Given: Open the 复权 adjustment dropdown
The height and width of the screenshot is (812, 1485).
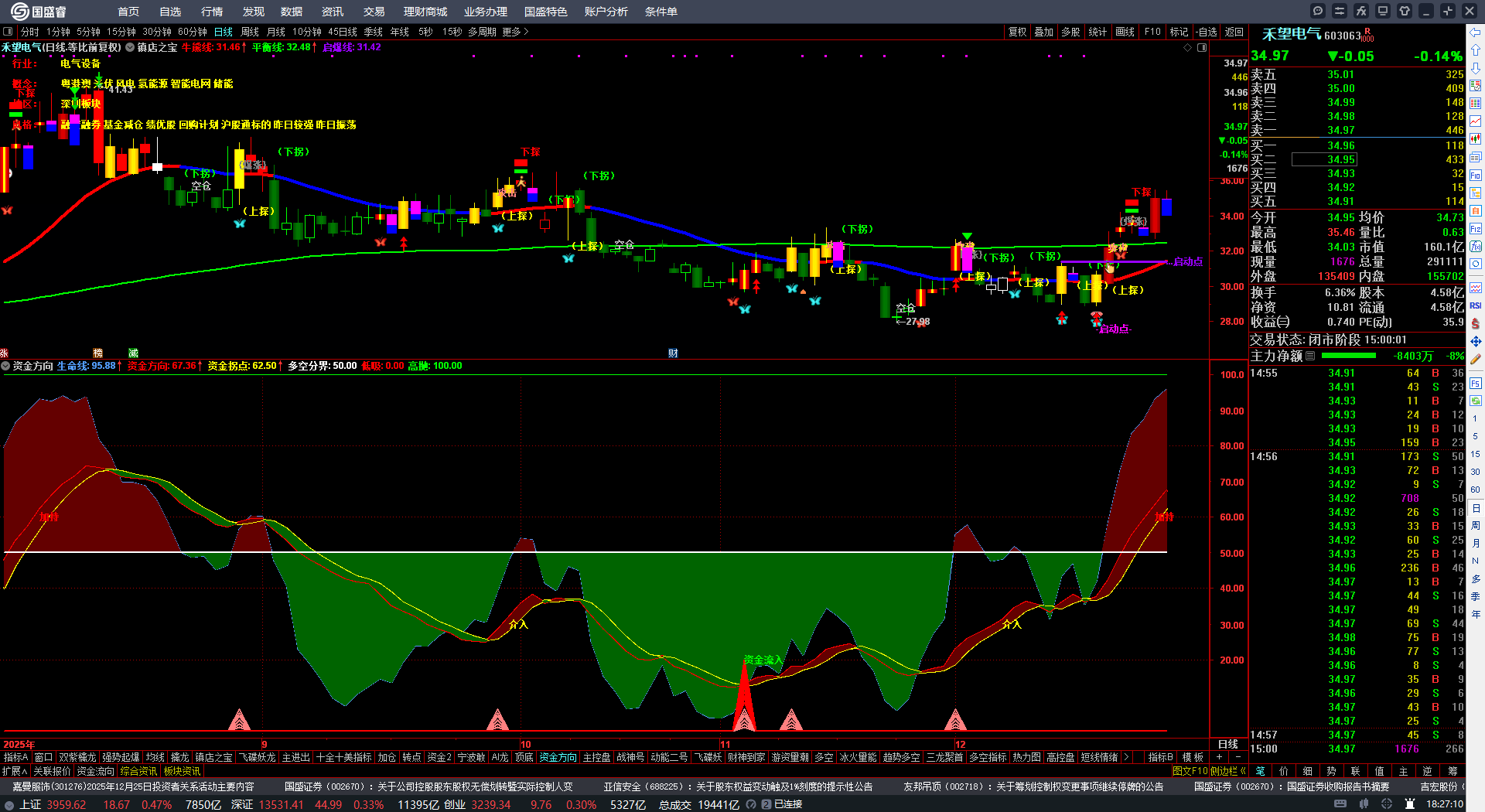Looking at the screenshot, I should tap(1018, 32).
